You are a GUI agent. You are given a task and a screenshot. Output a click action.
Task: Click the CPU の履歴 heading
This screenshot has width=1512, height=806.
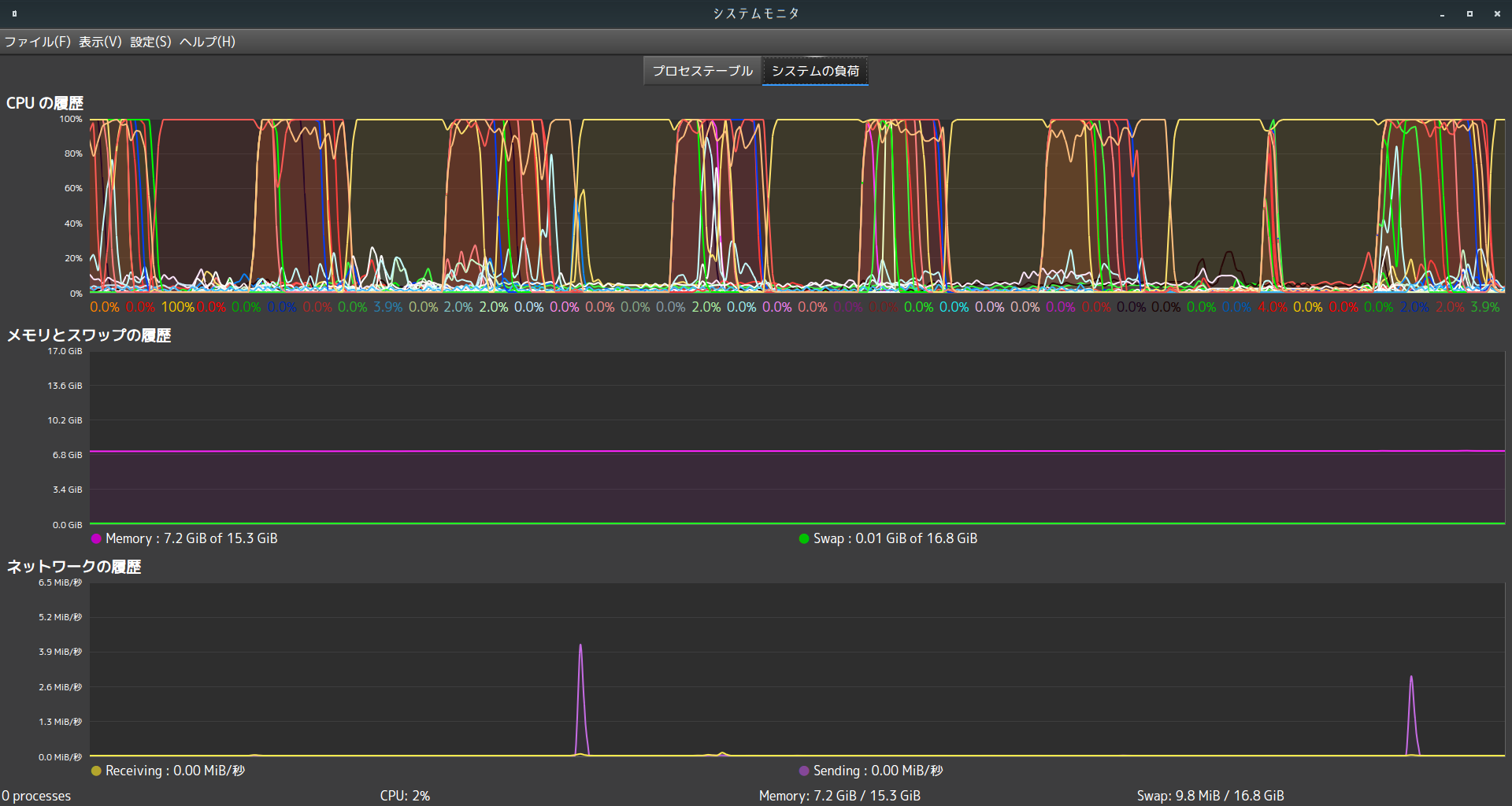(45, 103)
